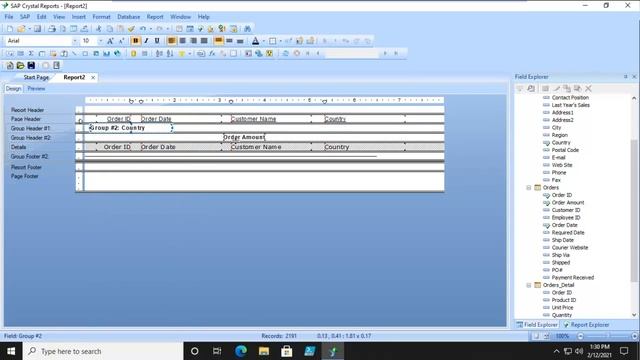
Task: Collapse the Orders_Detail table node
Action: (529, 285)
